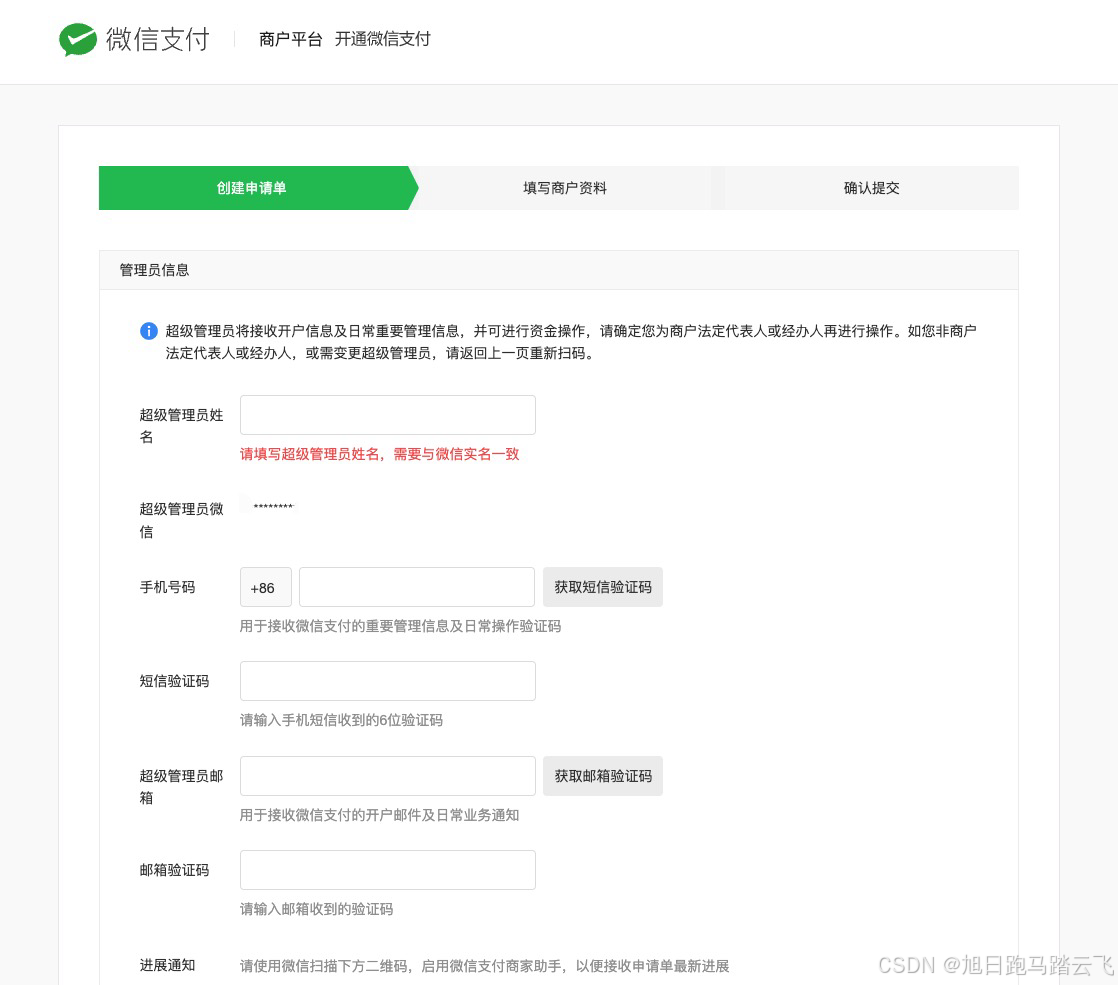Click the 开通微信支付 header text
The image size is (1118, 985).
tap(383, 39)
